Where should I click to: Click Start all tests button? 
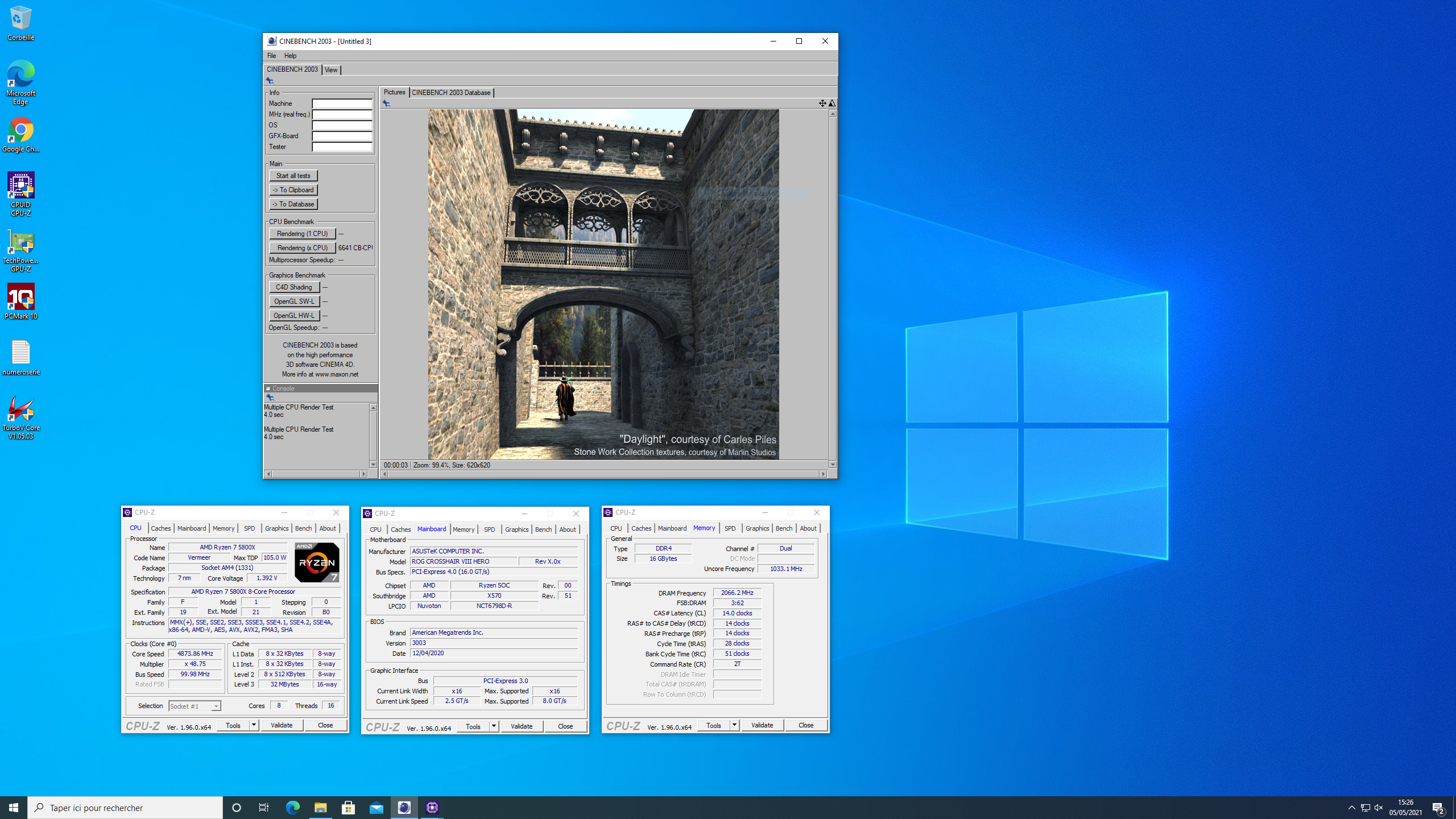[293, 176]
